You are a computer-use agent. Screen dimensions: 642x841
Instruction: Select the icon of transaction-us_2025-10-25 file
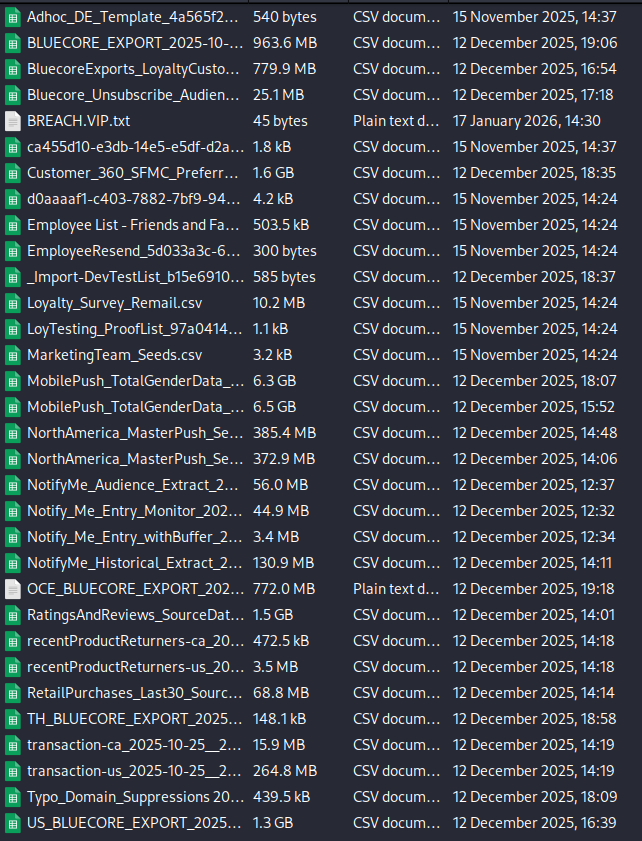click(x=12, y=771)
